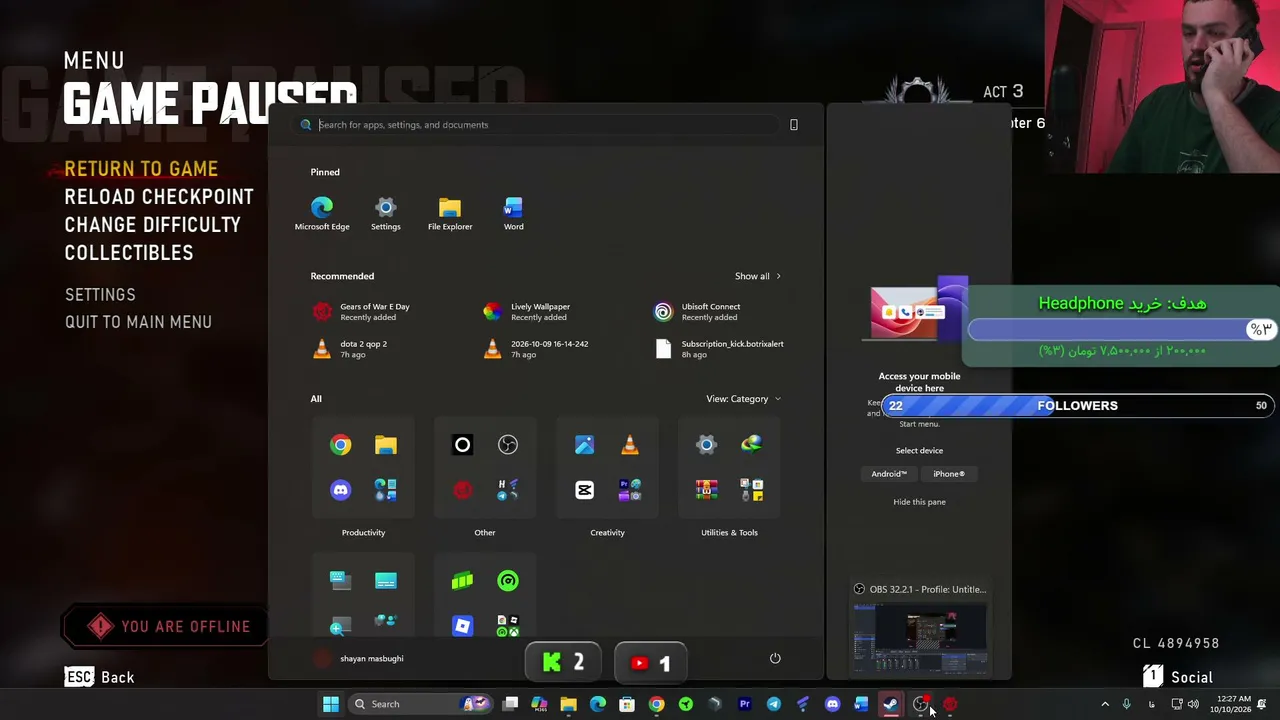Screen dimensions: 1280x720
Task: Open WinRAR in Utilities & Tools group
Action: click(707, 490)
